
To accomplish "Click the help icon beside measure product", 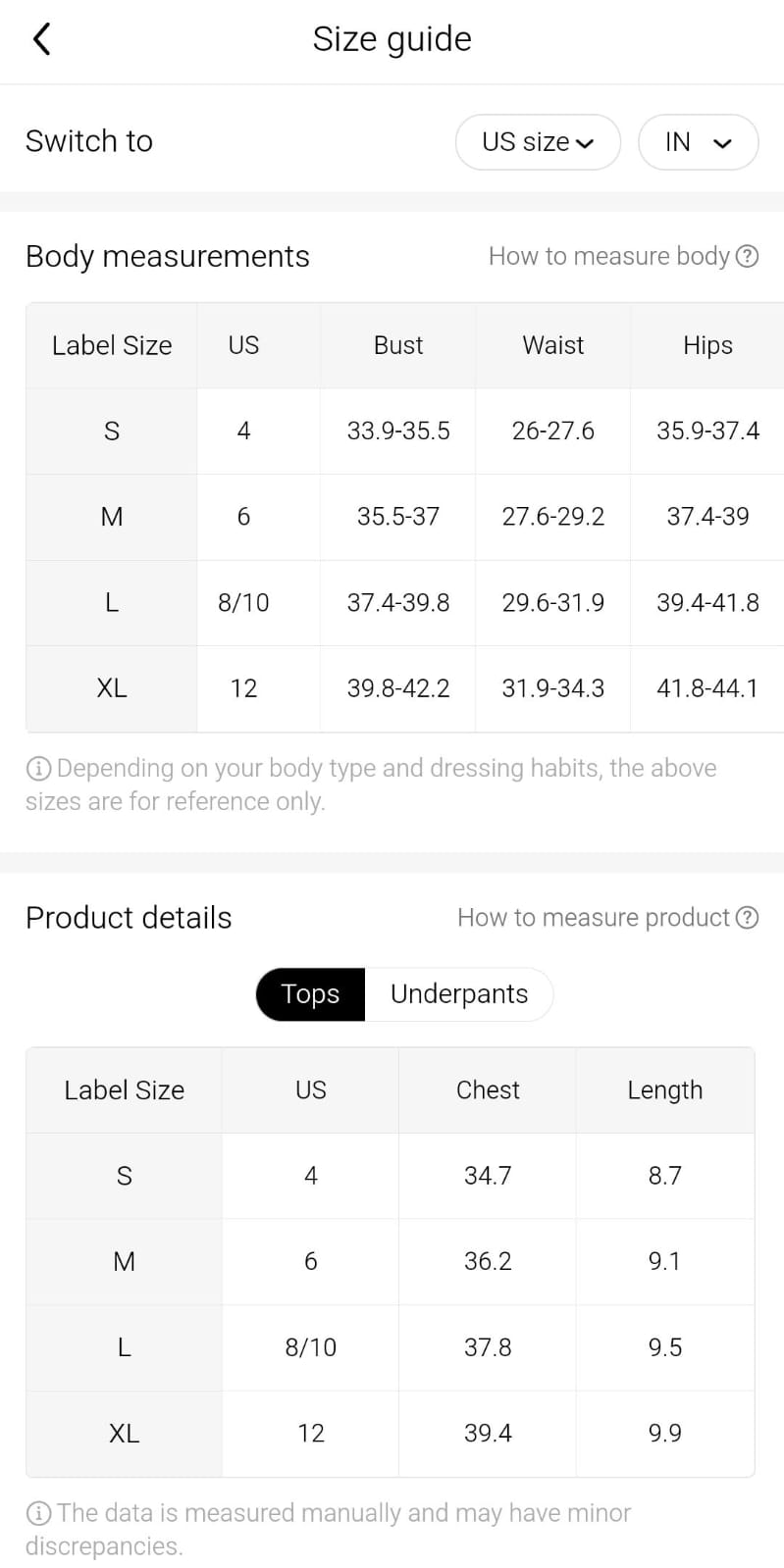I will click(747, 917).
